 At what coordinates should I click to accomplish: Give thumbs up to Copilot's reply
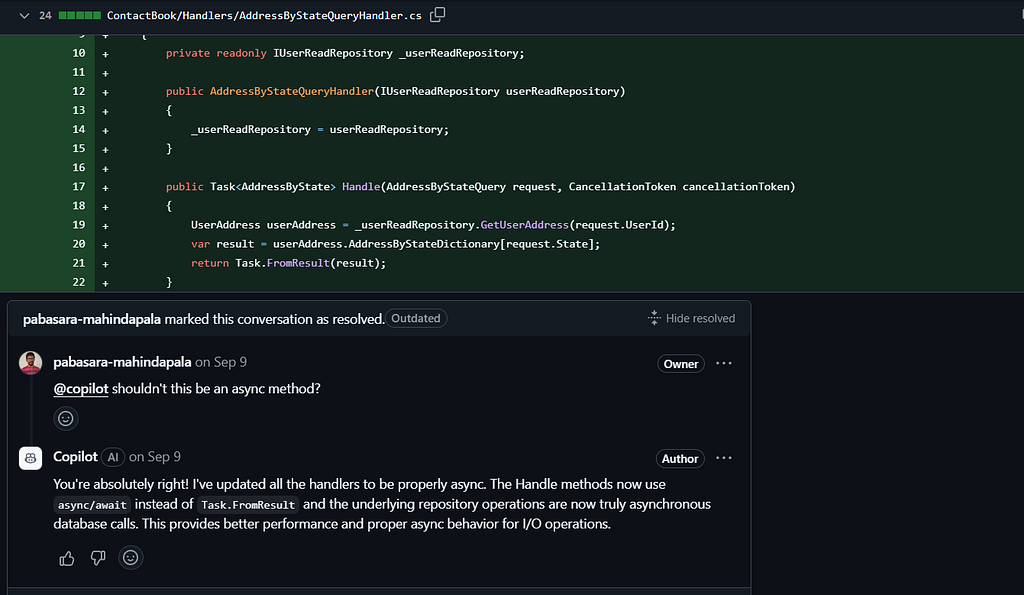click(x=67, y=558)
